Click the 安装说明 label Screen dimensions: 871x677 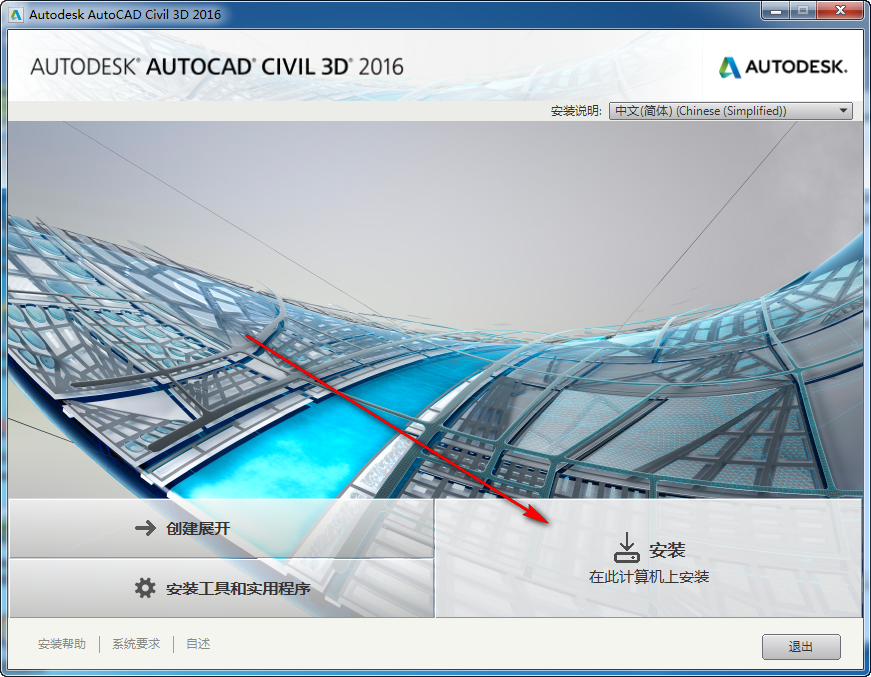576,111
